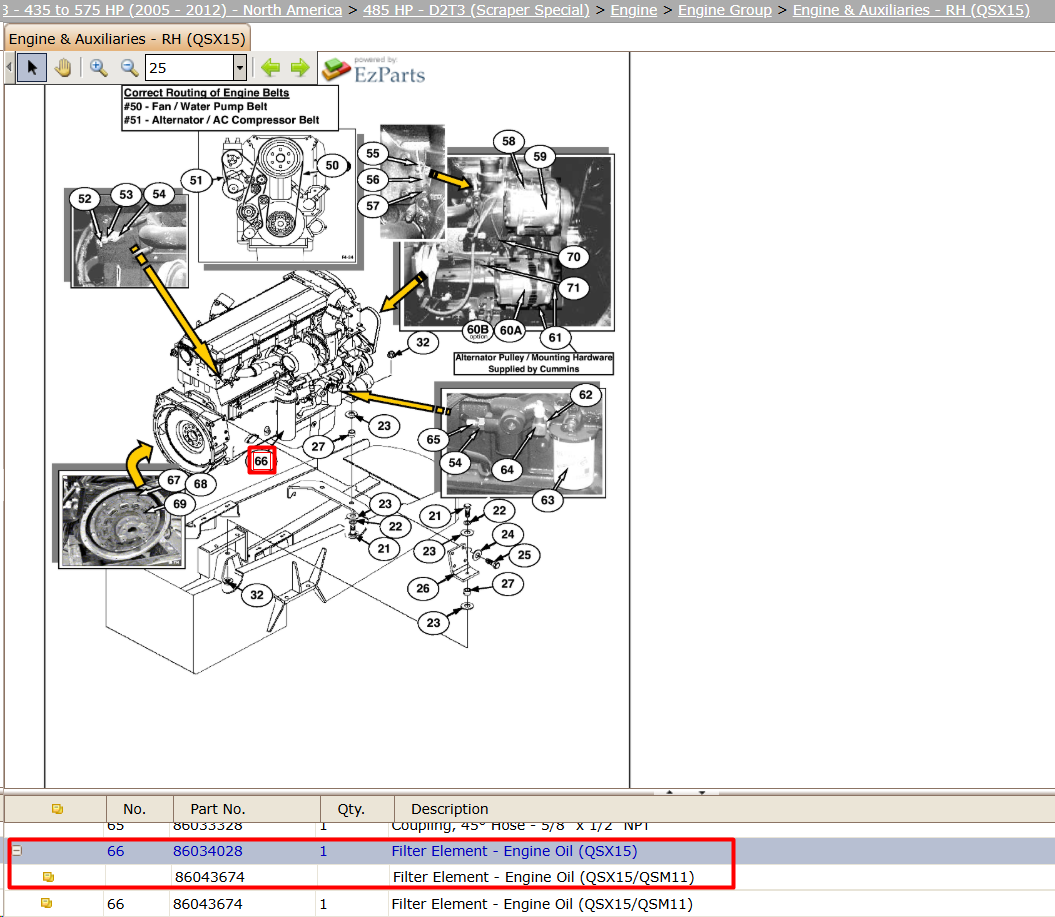Viewport: 1055px width, 917px height.
Task: Open the EzParts logo
Action: [373, 70]
